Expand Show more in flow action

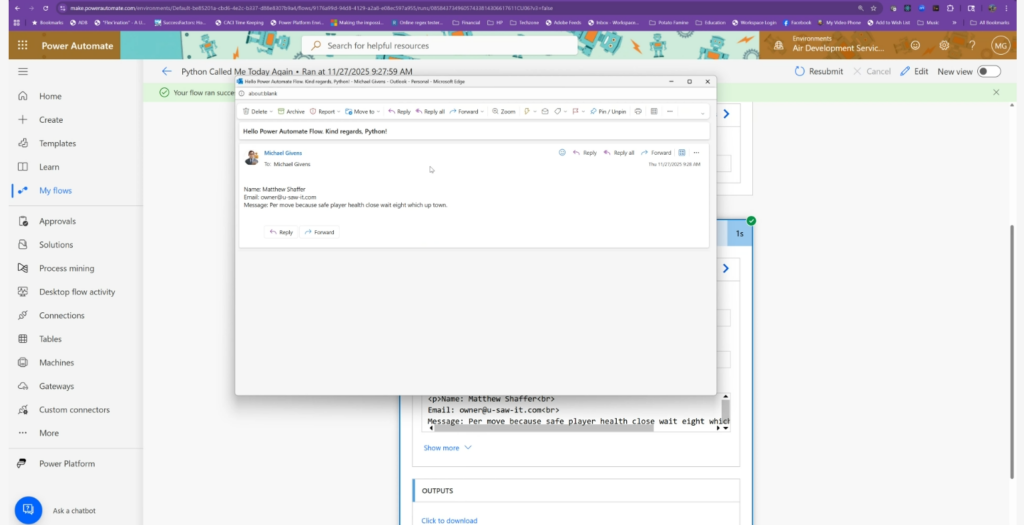coord(447,448)
